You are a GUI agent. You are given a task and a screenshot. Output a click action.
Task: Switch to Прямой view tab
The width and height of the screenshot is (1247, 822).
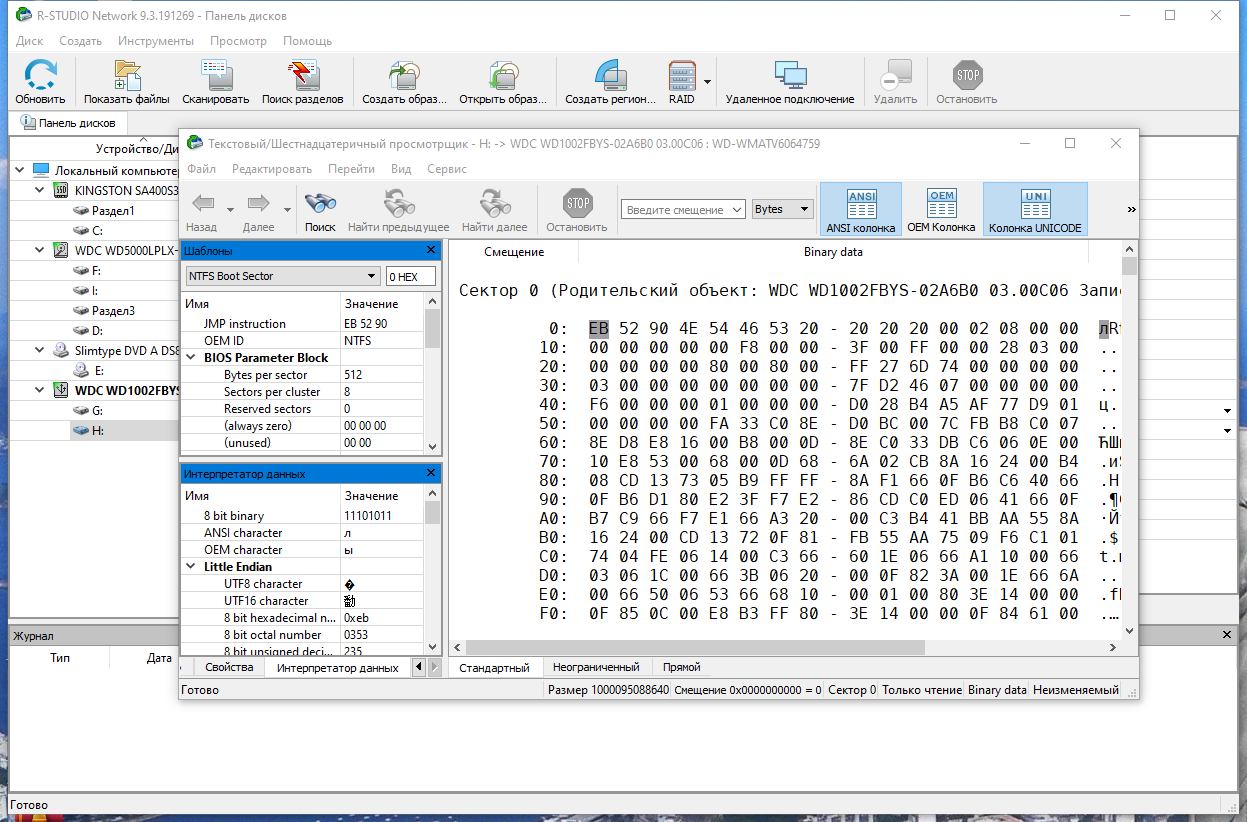[x=682, y=667]
